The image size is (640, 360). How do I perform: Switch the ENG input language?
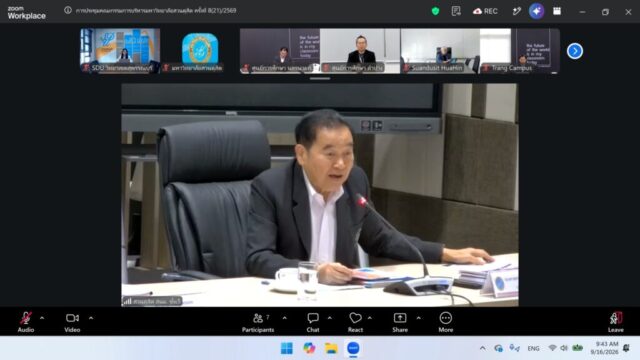click(533, 348)
